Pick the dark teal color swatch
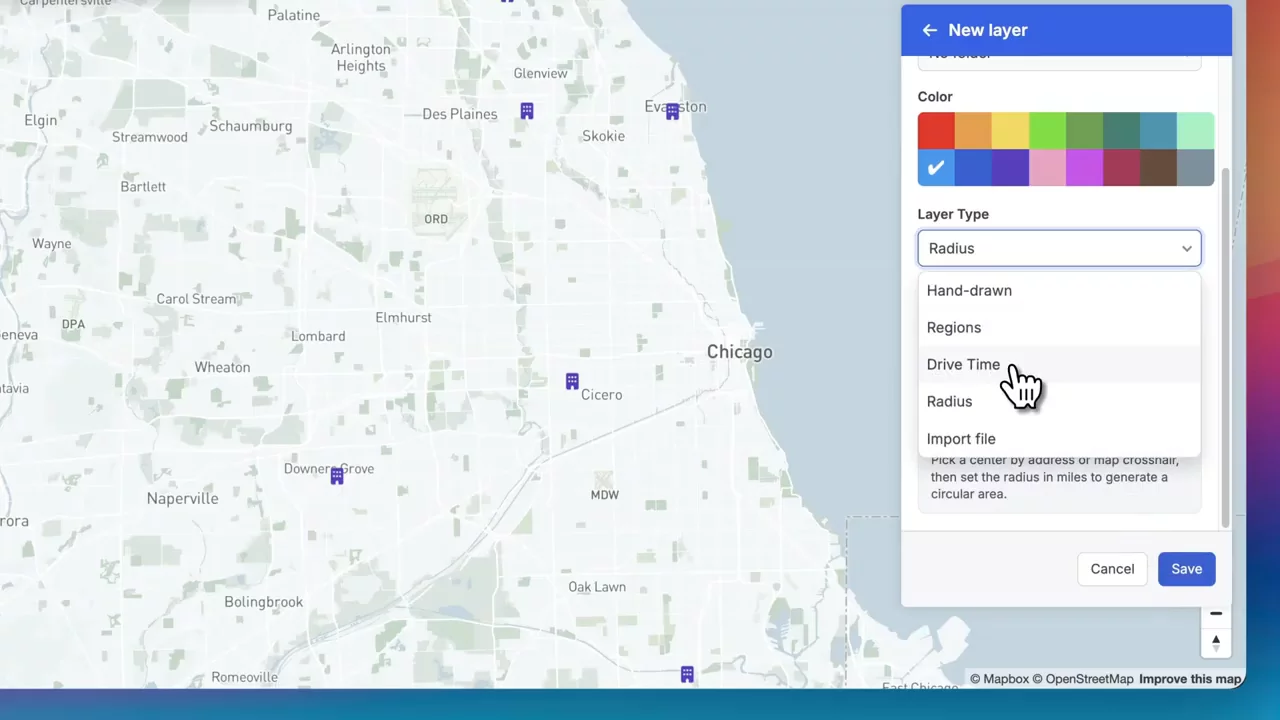This screenshot has width=1280, height=720. point(1121,131)
